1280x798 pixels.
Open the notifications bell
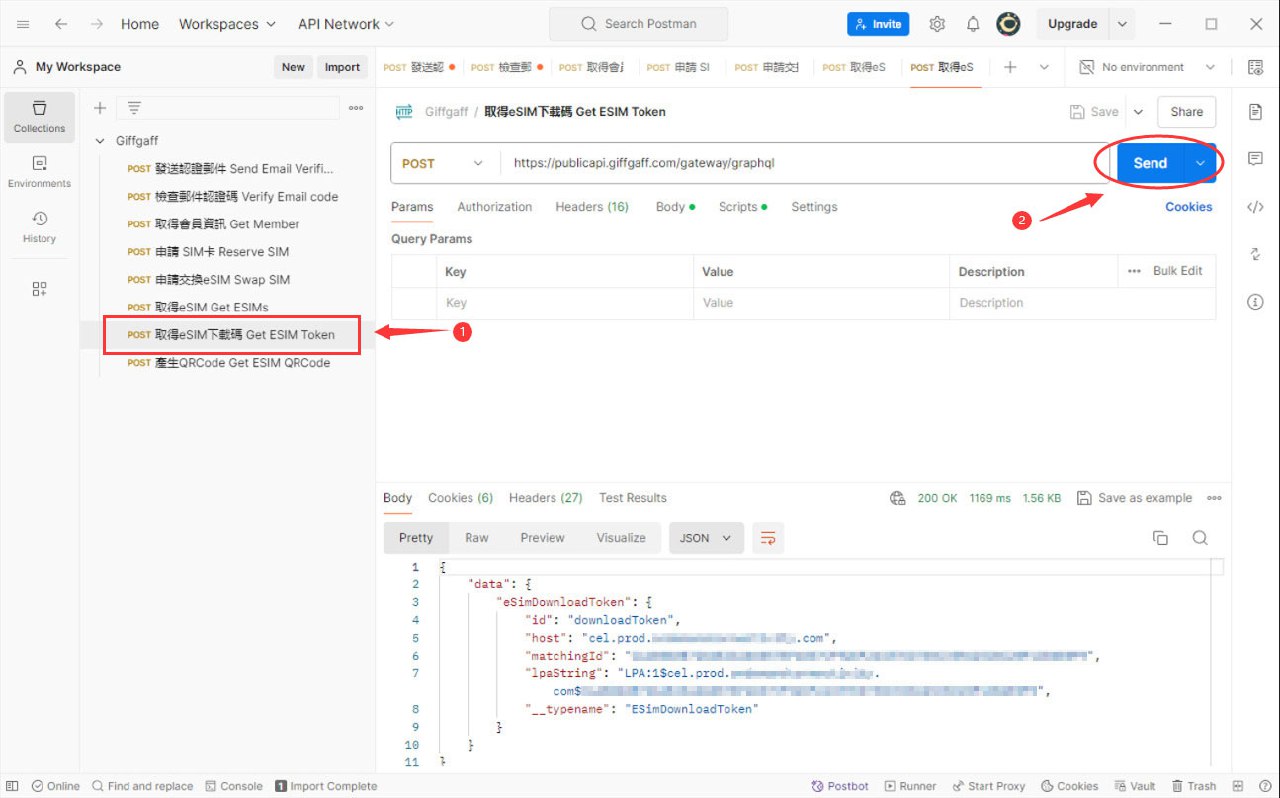click(972, 24)
